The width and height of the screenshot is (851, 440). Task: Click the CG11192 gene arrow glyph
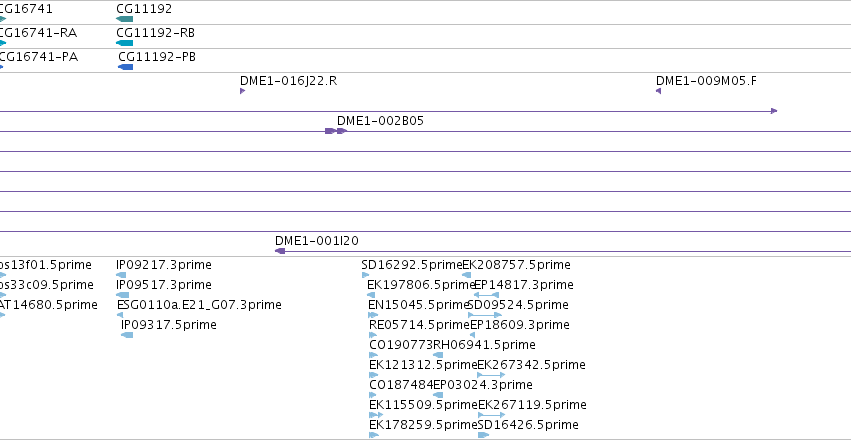pyautogui.click(x=124, y=19)
